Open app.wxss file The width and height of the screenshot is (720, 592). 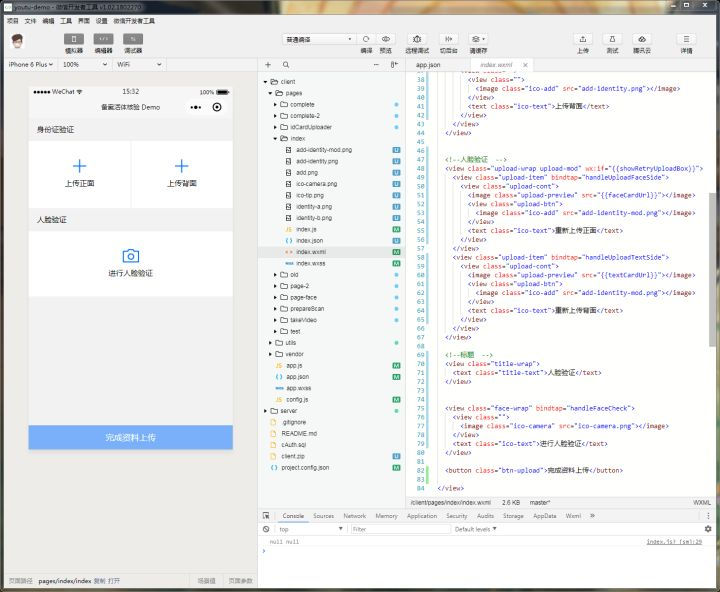coord(298,388)
